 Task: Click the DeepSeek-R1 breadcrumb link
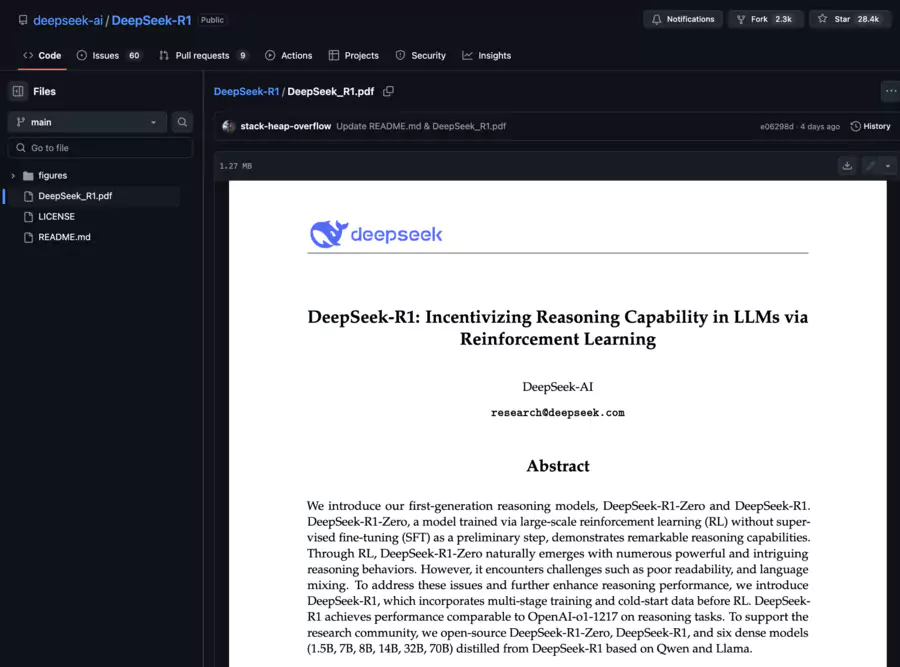click(x=246, y=91)
